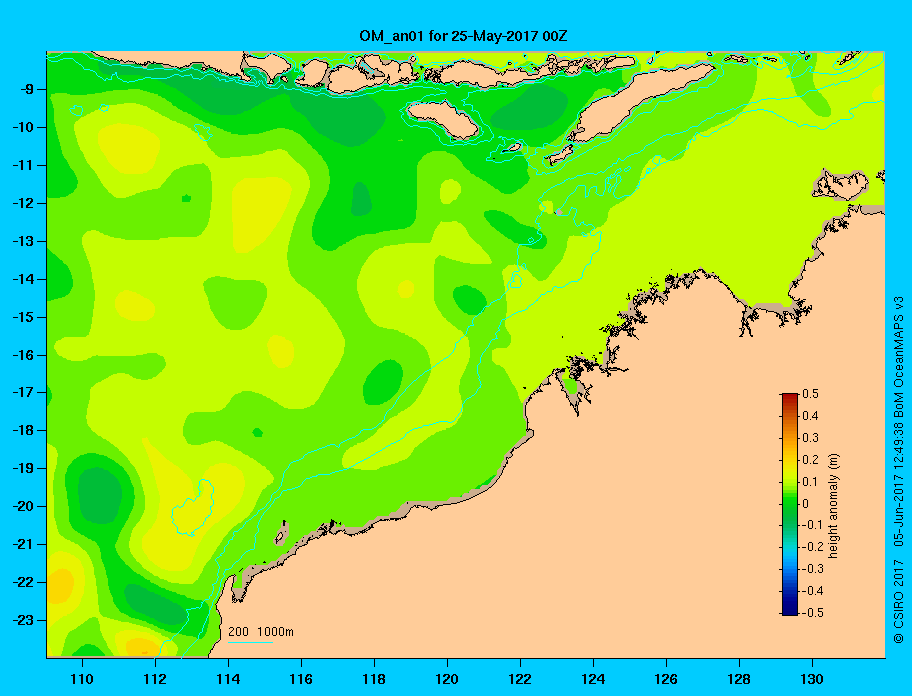Click the '-22' latitude axis label
The image size is (912, 696).
click(23, 582)
